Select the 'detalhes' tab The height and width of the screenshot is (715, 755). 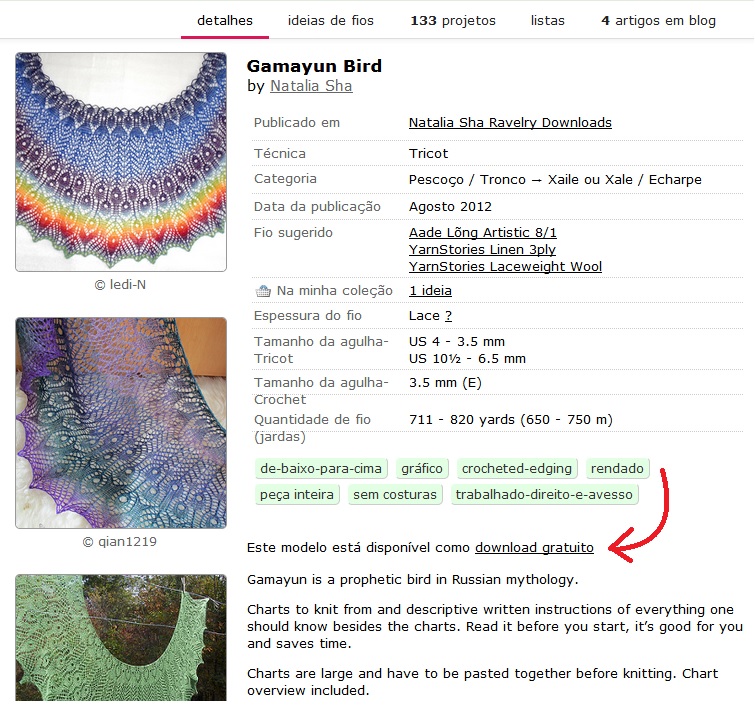(225, 21)
